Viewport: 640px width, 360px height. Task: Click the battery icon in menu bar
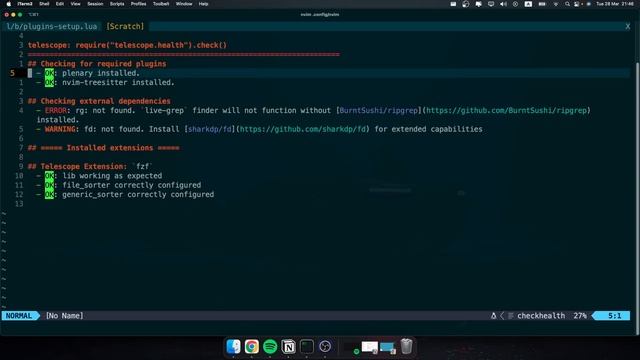click(542, 4)
